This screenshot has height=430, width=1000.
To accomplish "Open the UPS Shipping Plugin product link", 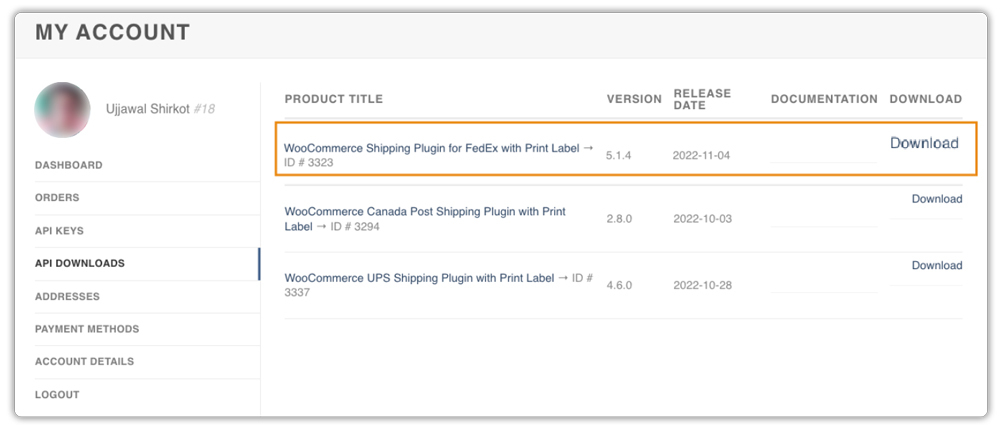I will 420,278.
